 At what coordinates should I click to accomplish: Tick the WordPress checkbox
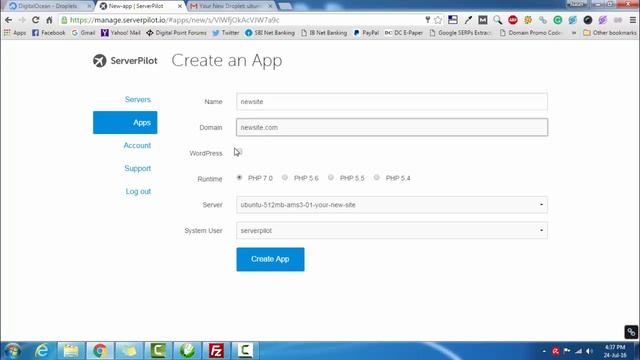(239, 152)
